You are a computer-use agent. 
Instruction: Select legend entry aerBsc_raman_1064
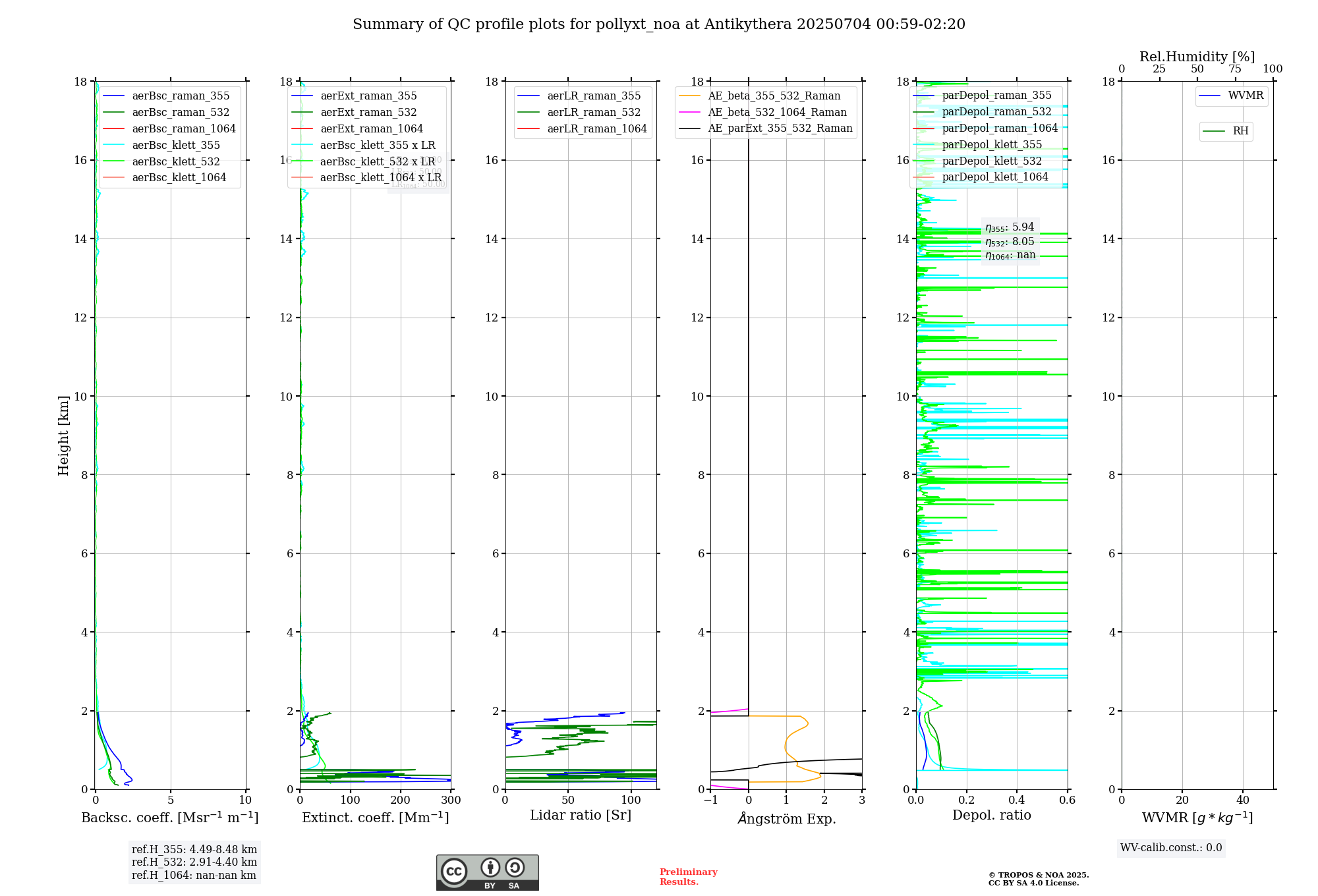point(169,129)
